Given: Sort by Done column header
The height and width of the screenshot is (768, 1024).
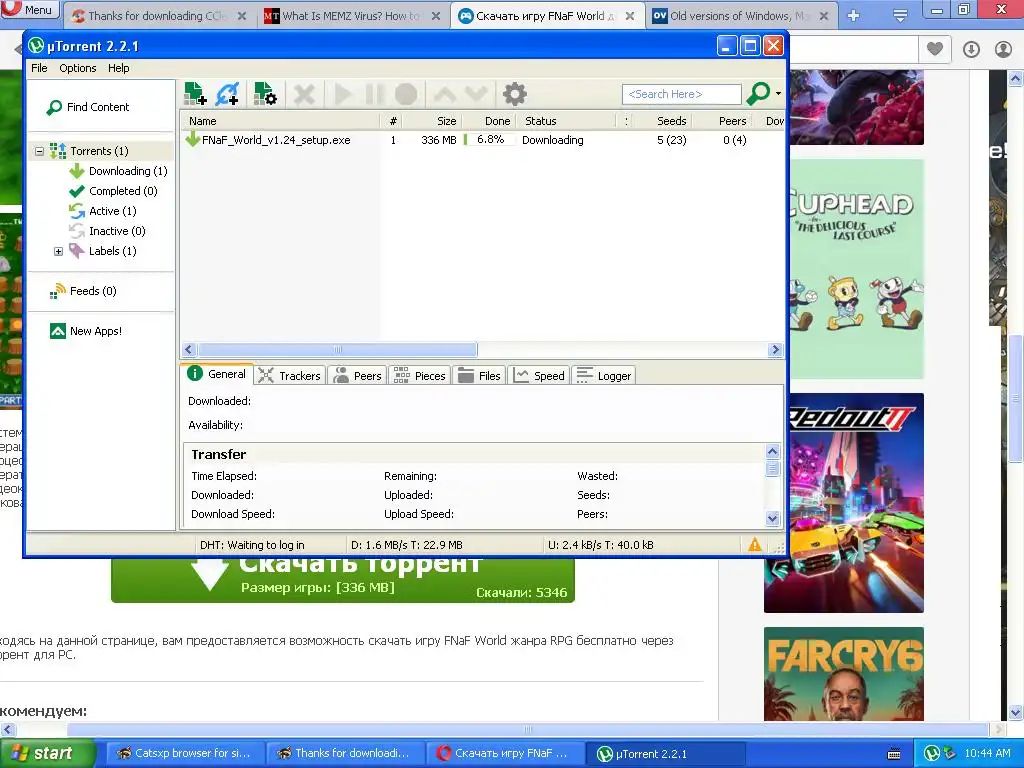Looking at the screenshot, I should click(488, 121).
